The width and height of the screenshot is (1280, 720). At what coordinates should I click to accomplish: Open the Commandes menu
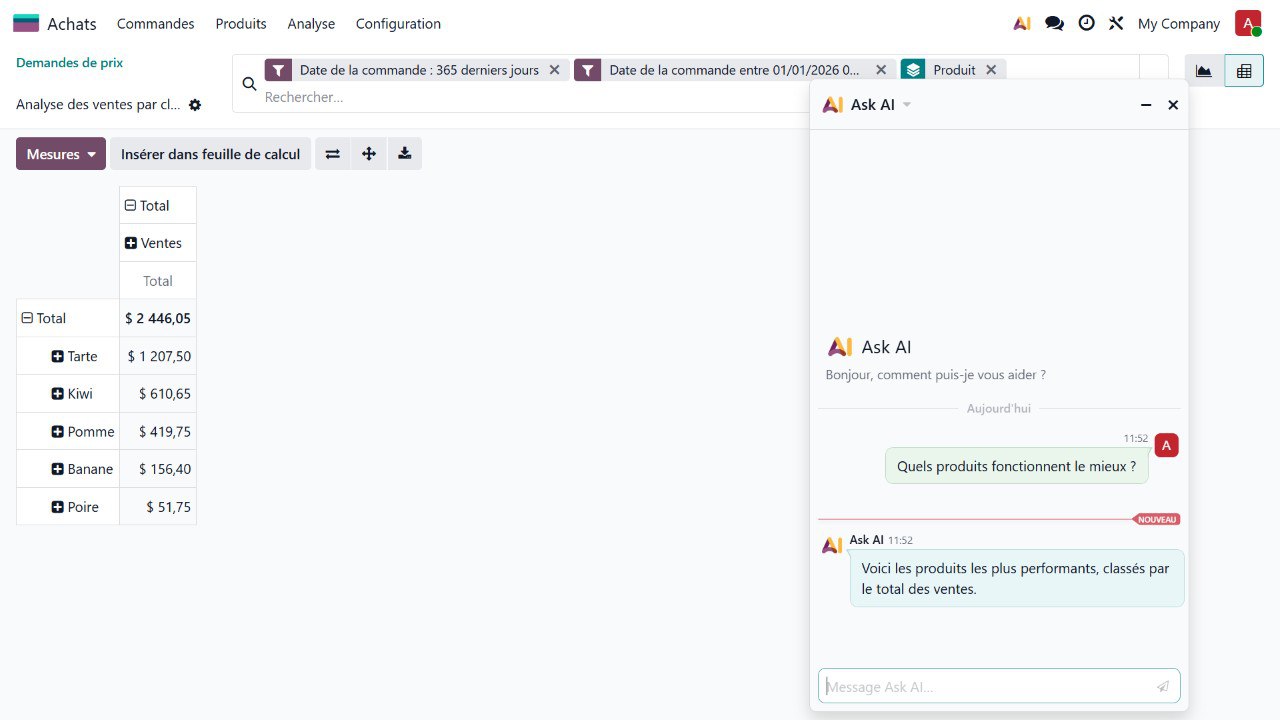(x=155, y=23)
